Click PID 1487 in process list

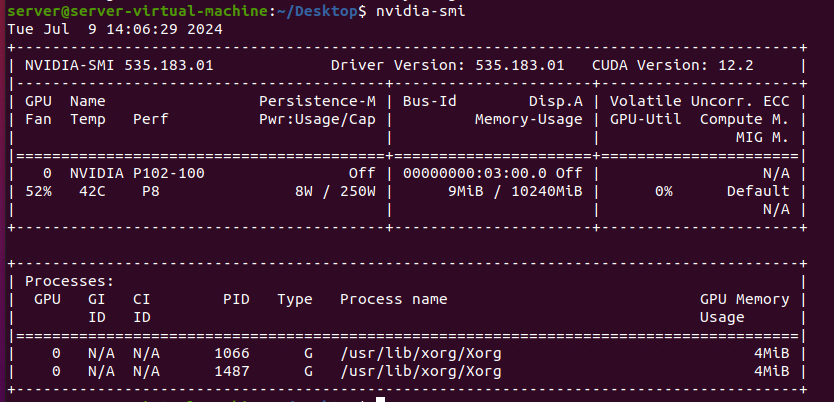232,371
